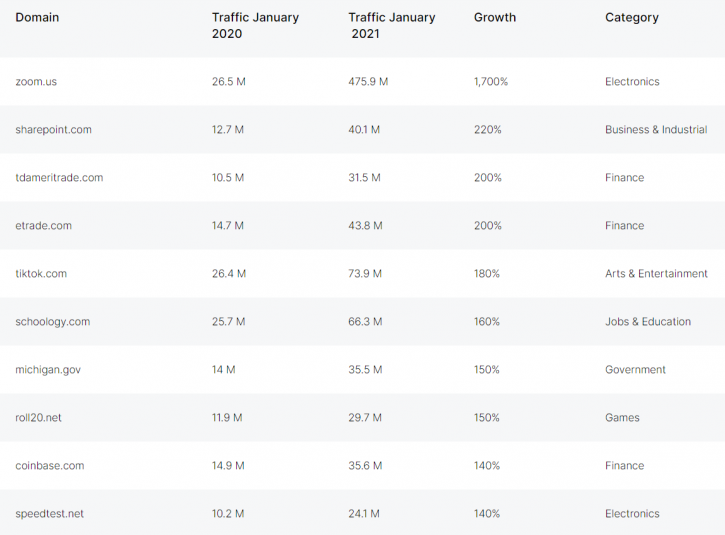
Task: Click the 160% growth value
Action: click(x=486, y=322)
